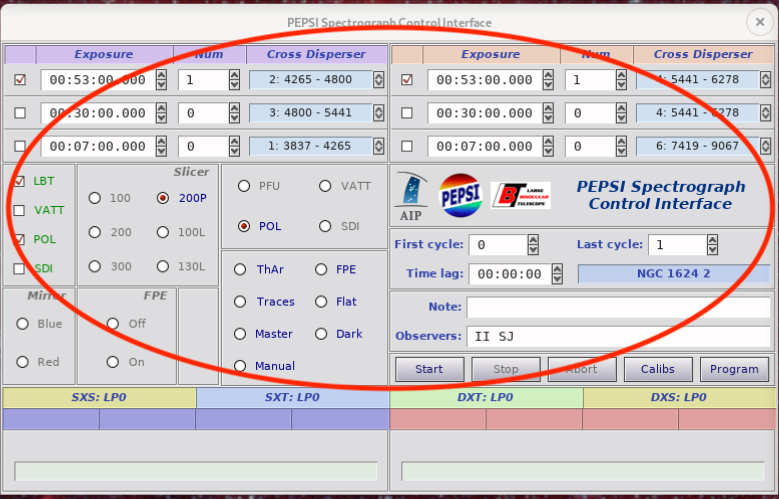The width and height of the screenshot is (779, 499).
Task: Click the Large Binocular Telescope logo
Action: click(521, 195)
